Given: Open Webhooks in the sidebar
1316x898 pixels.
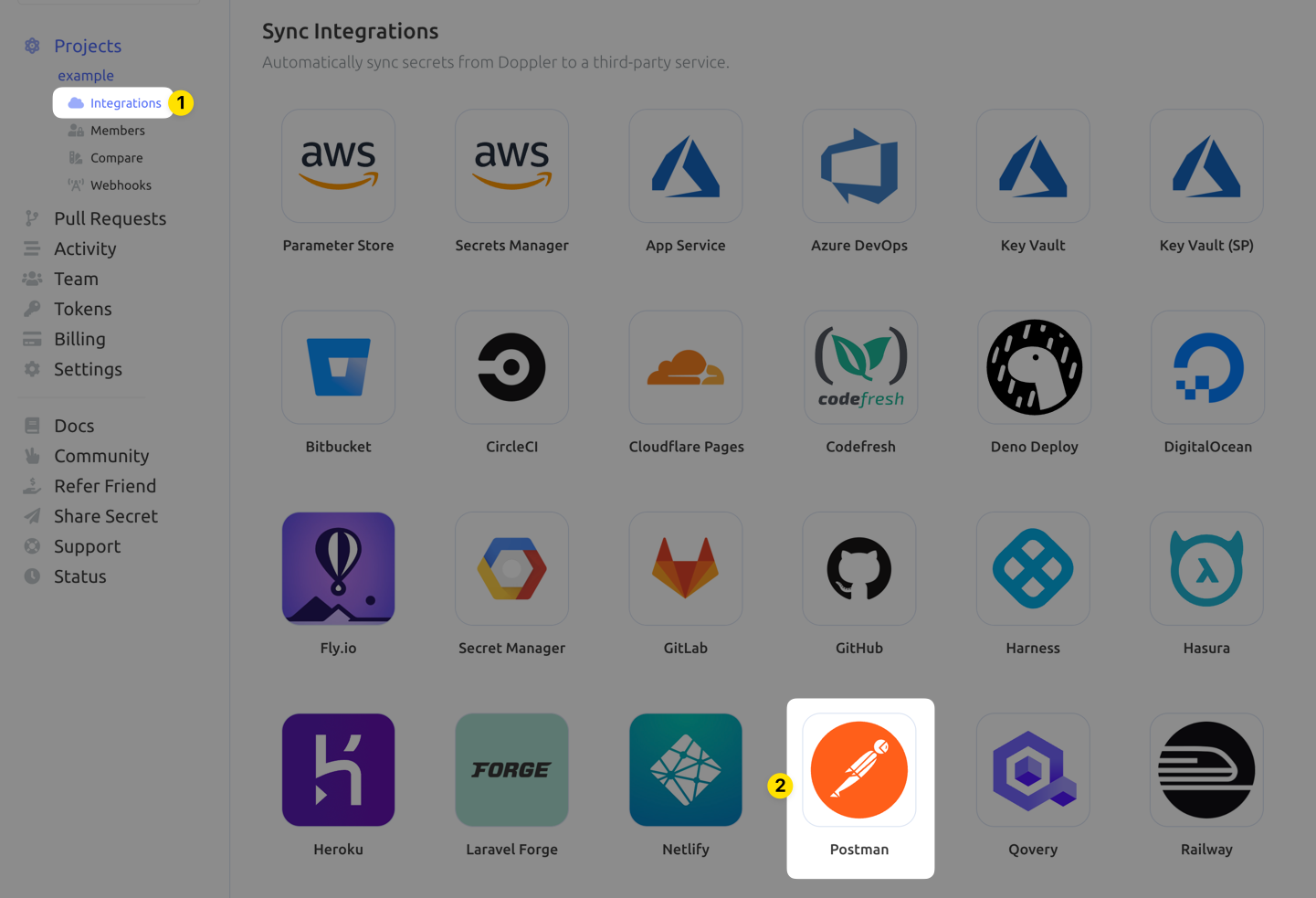Looking at the screenshot, I should point(121,185).
